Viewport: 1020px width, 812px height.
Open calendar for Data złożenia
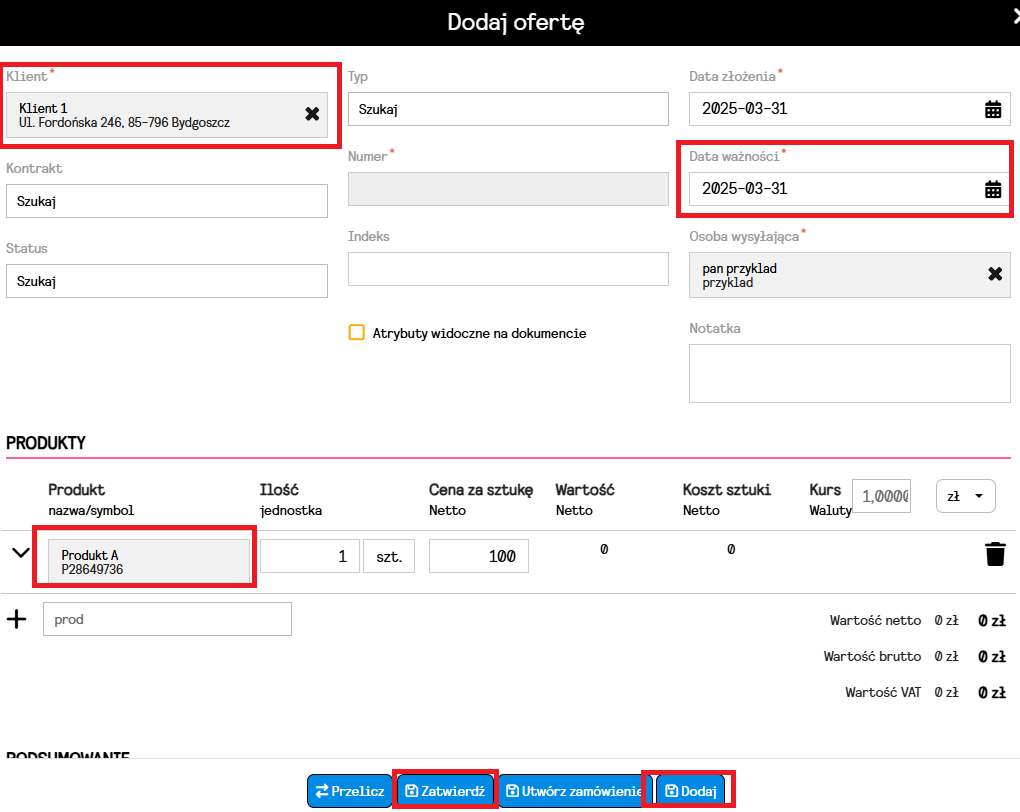click(x=992, y=109)
